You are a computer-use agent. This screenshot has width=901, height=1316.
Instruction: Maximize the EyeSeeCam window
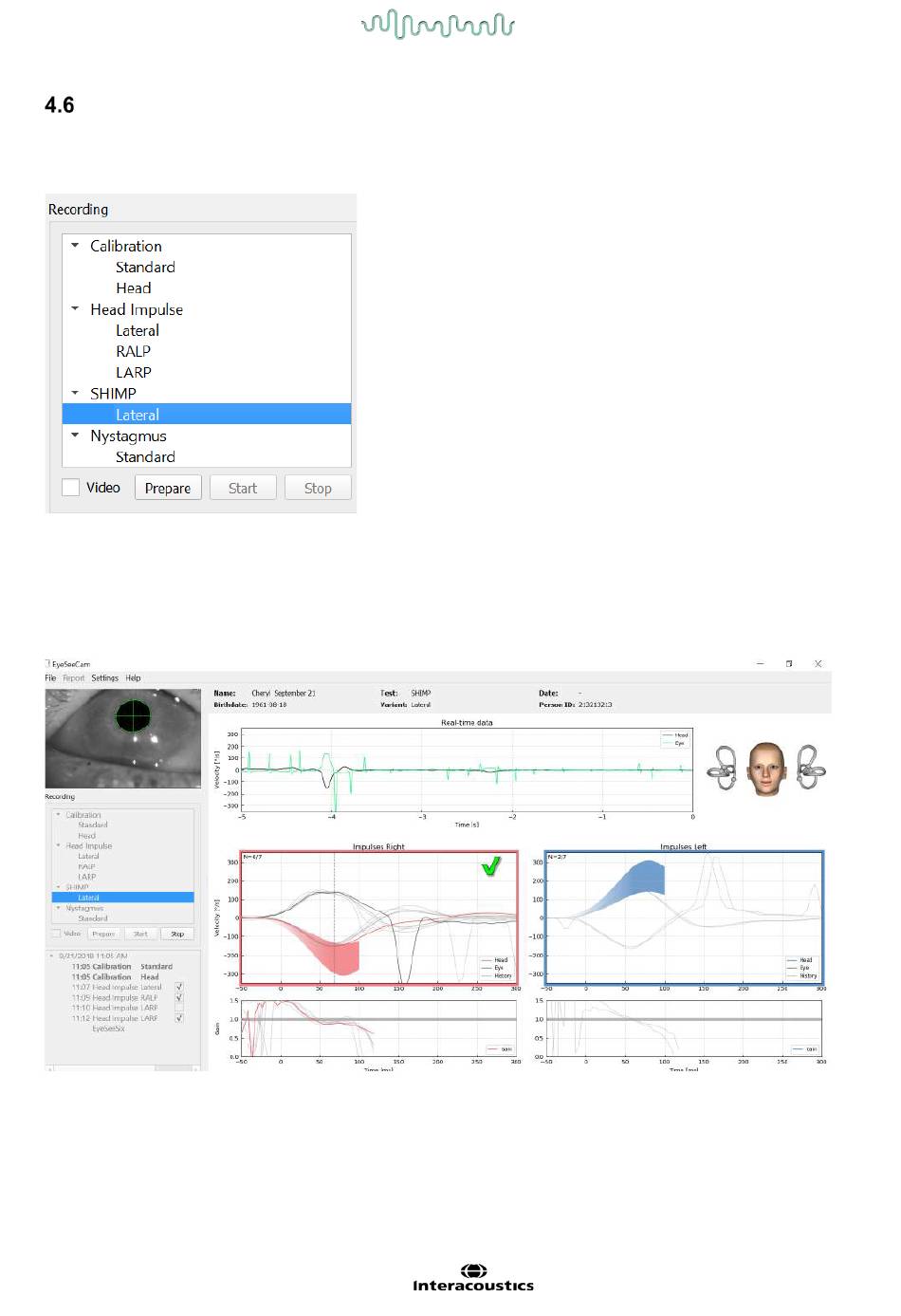(789, 663)
